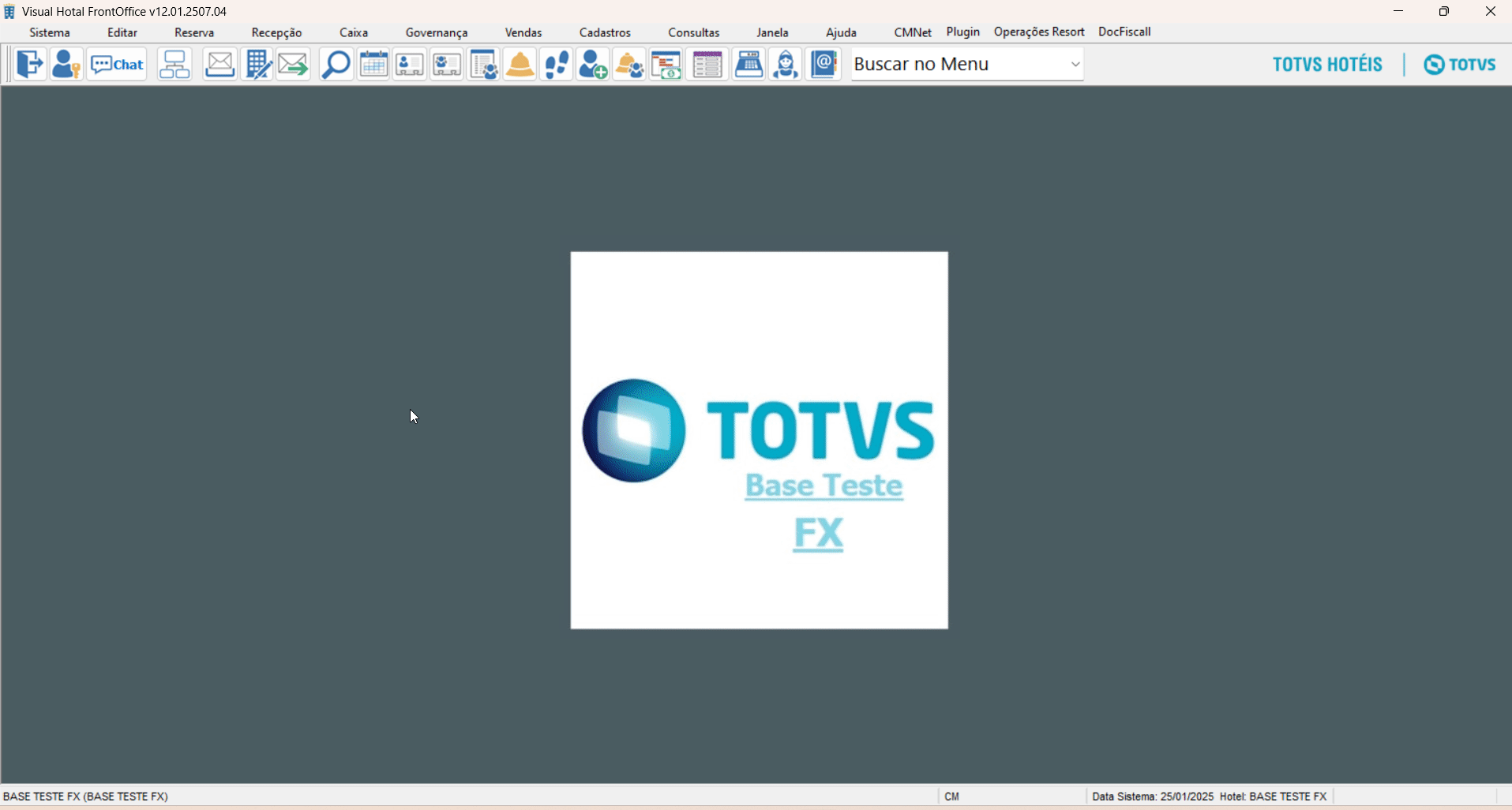
Task: Click status bar text BASE TESTE FX (BASE TESTE FX)
Action: (x=86, y=797)
